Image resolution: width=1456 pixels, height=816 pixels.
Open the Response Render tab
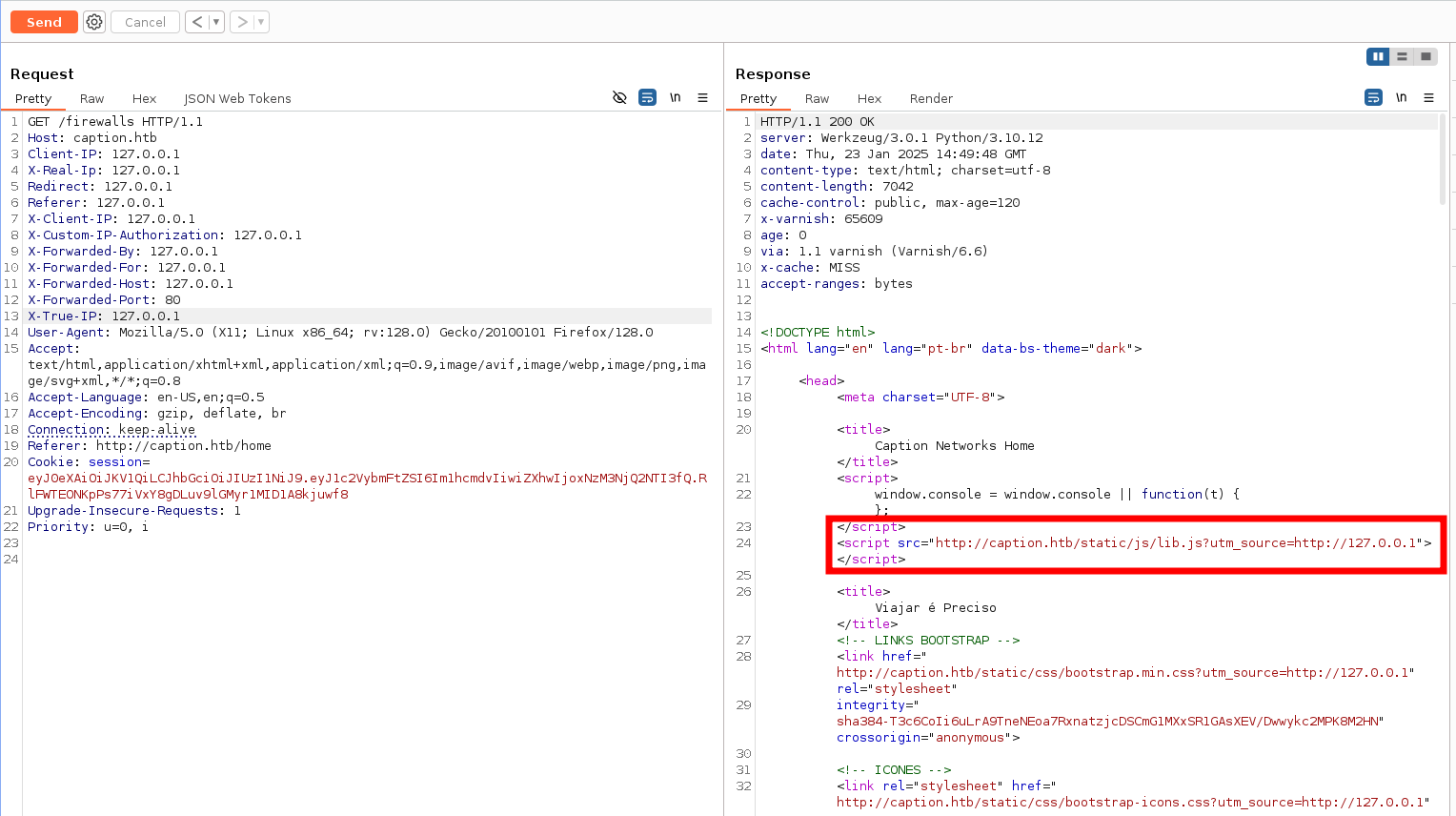click(931, 98)
